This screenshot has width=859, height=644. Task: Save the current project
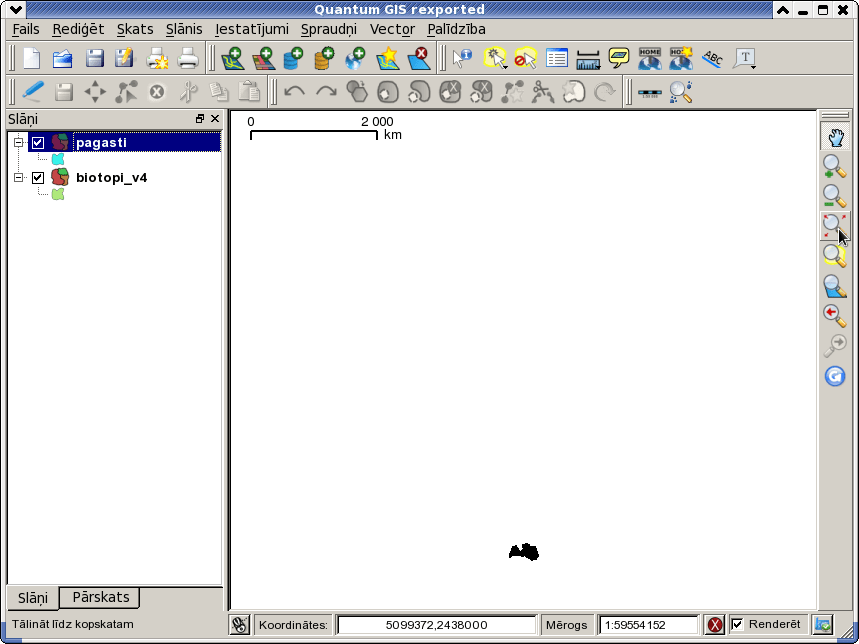click(x=94, y=58)
